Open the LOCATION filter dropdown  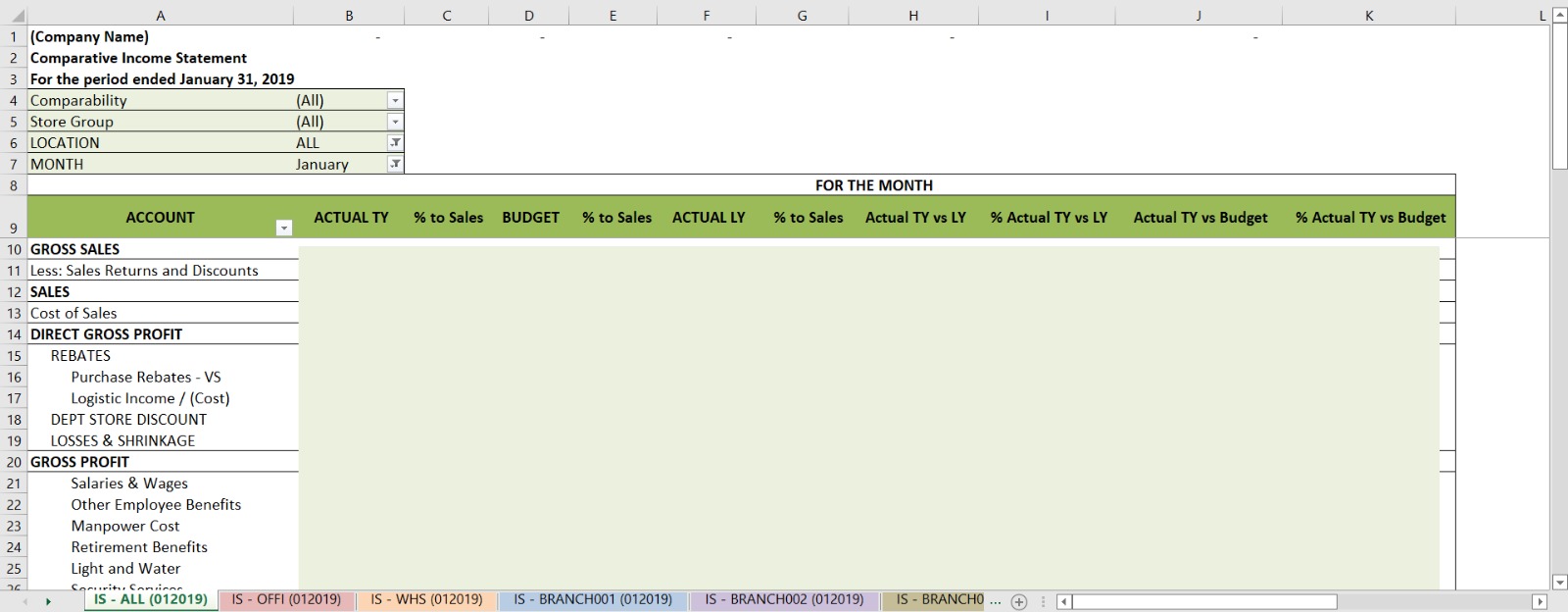(395, 143)
